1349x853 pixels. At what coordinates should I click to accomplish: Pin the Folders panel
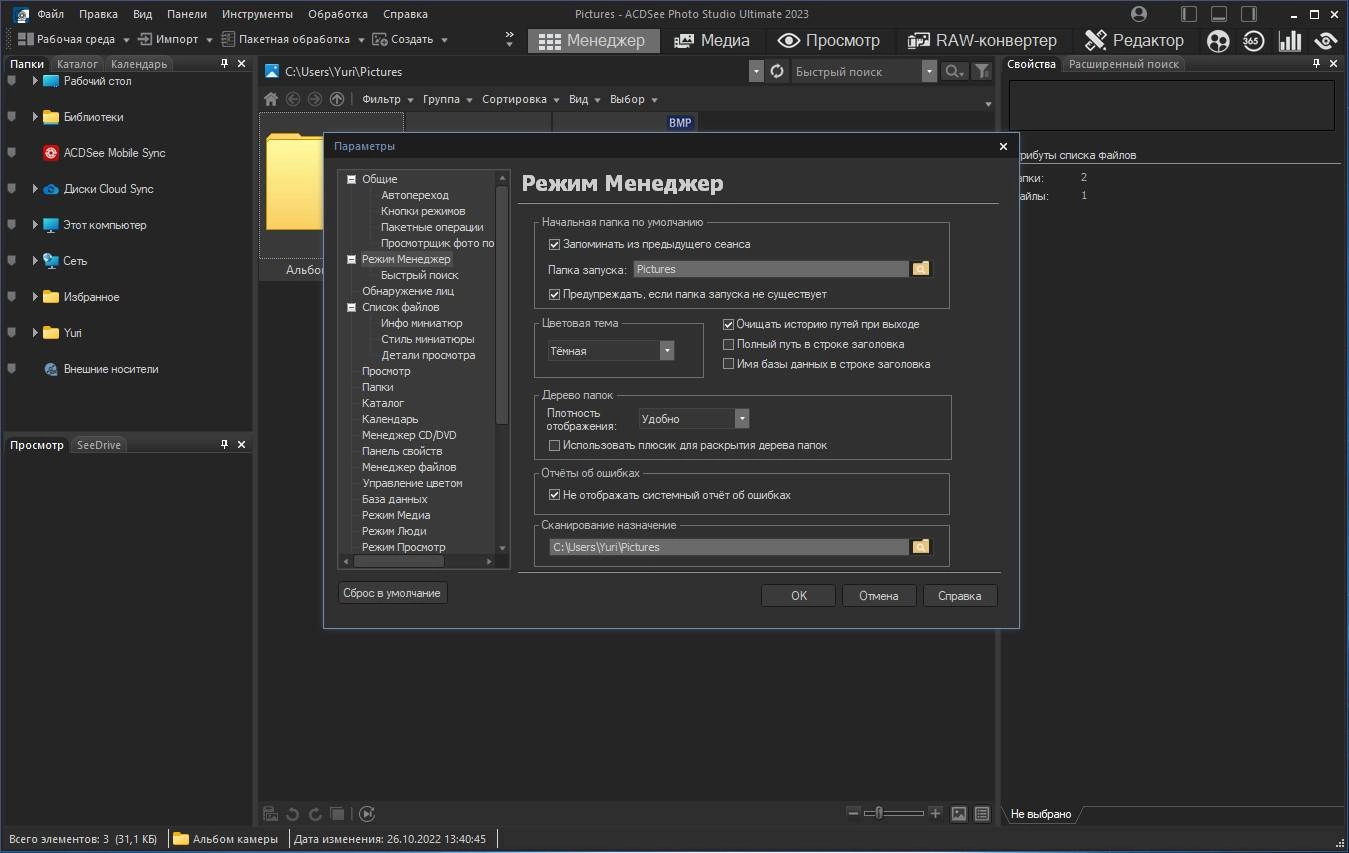[224, 63]
